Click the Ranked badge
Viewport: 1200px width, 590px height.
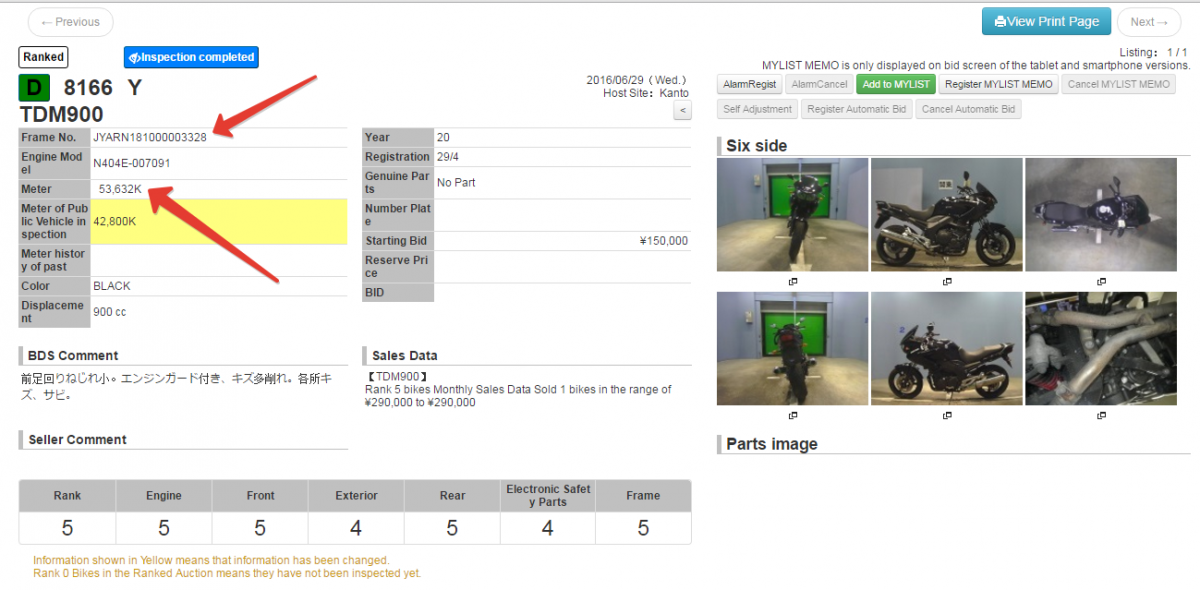(x=44, y=57)
